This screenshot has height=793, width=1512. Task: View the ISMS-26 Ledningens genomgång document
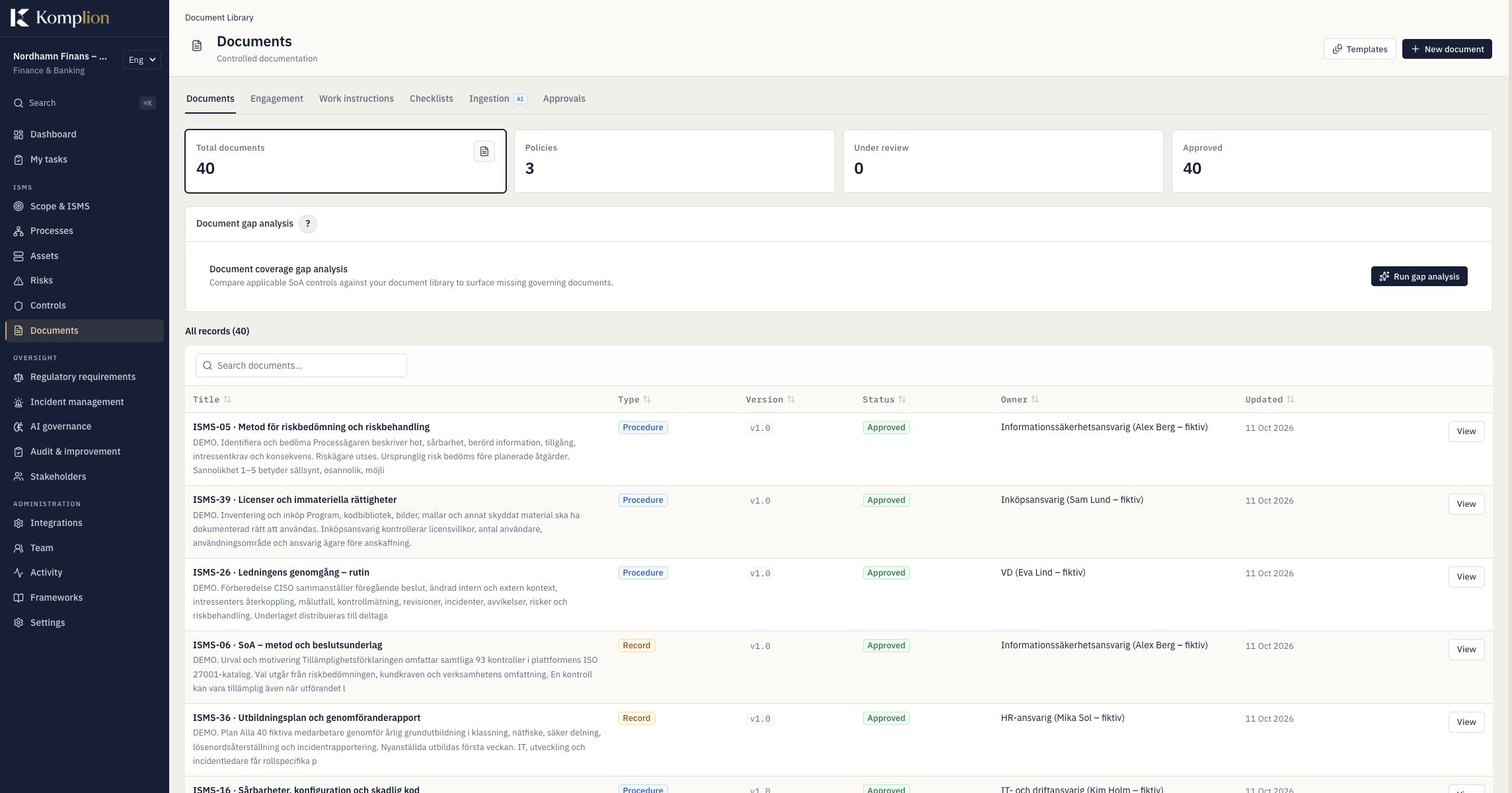coord(1466,577)
